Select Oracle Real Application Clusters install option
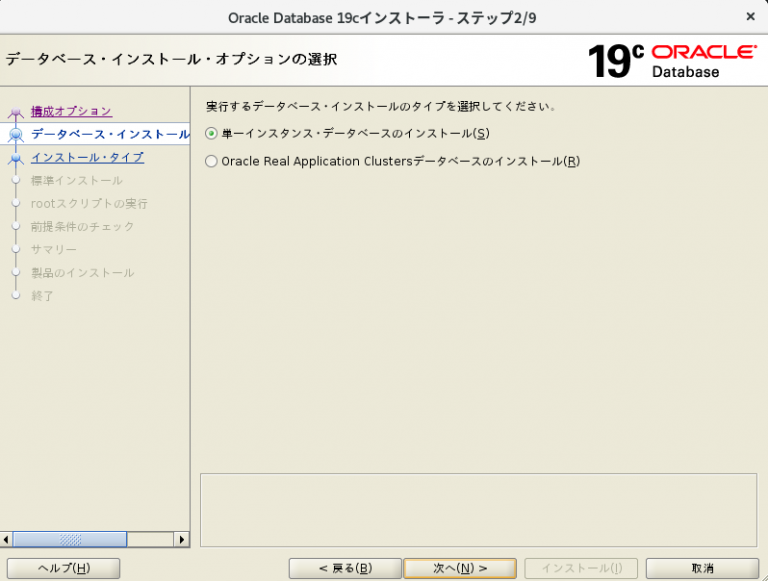768x581 pixels. [x=211, y=161]
